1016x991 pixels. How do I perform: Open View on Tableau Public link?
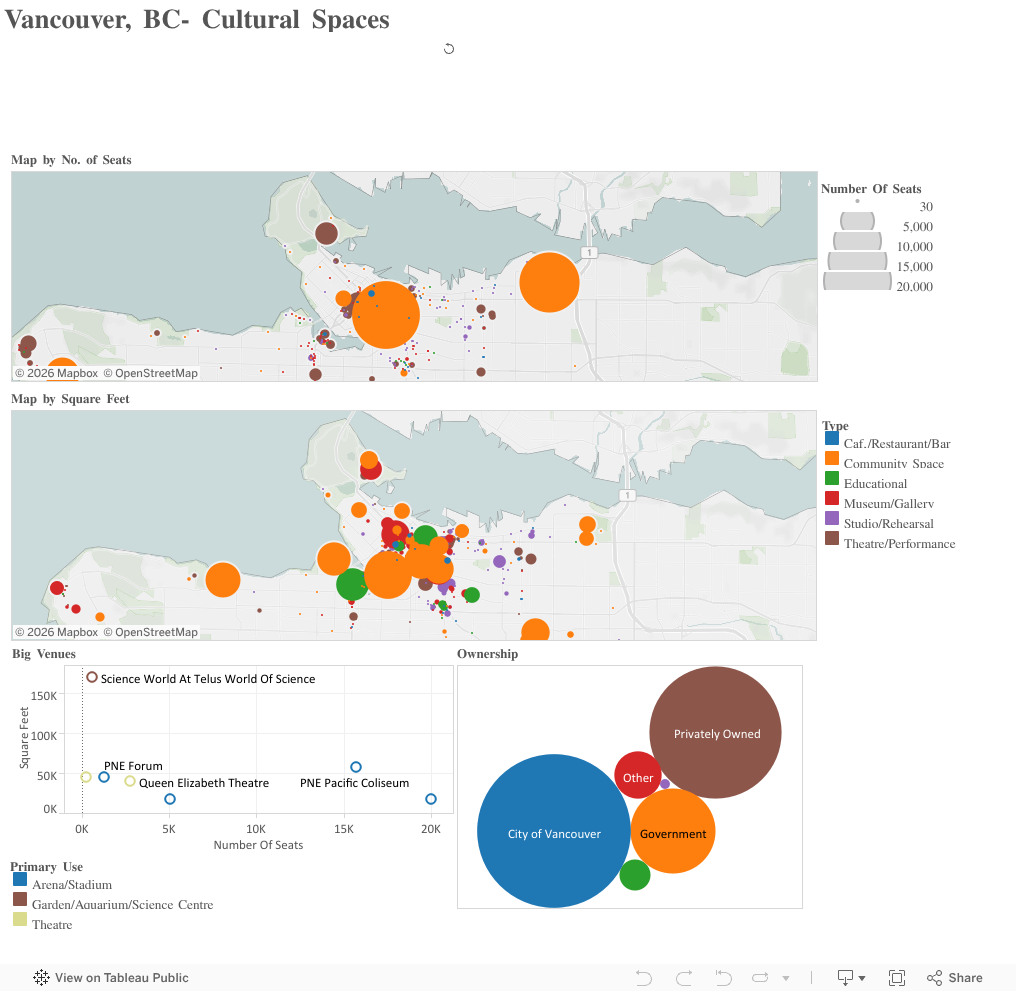tap(121, 978)
